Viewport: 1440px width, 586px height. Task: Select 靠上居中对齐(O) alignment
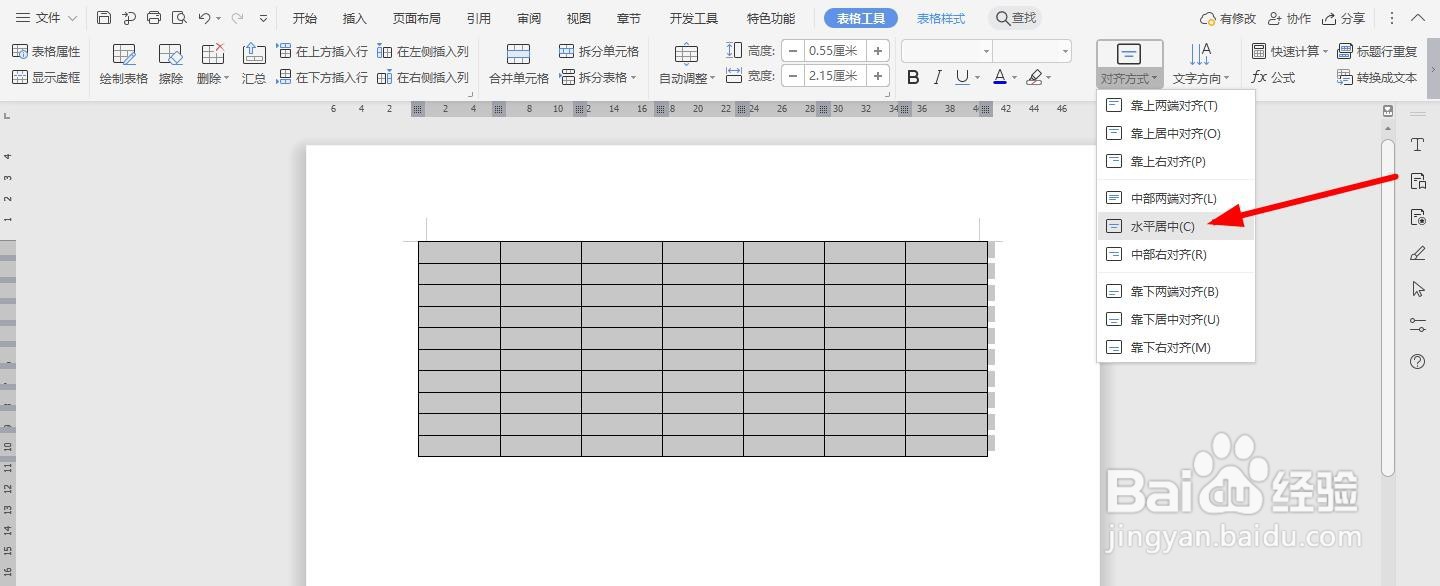(x=1175, y=133)
